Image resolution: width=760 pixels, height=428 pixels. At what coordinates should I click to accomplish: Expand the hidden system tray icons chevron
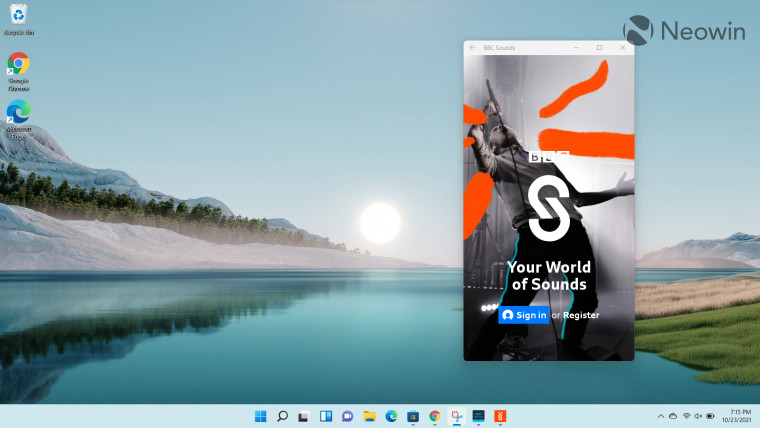tap(661, 416)
